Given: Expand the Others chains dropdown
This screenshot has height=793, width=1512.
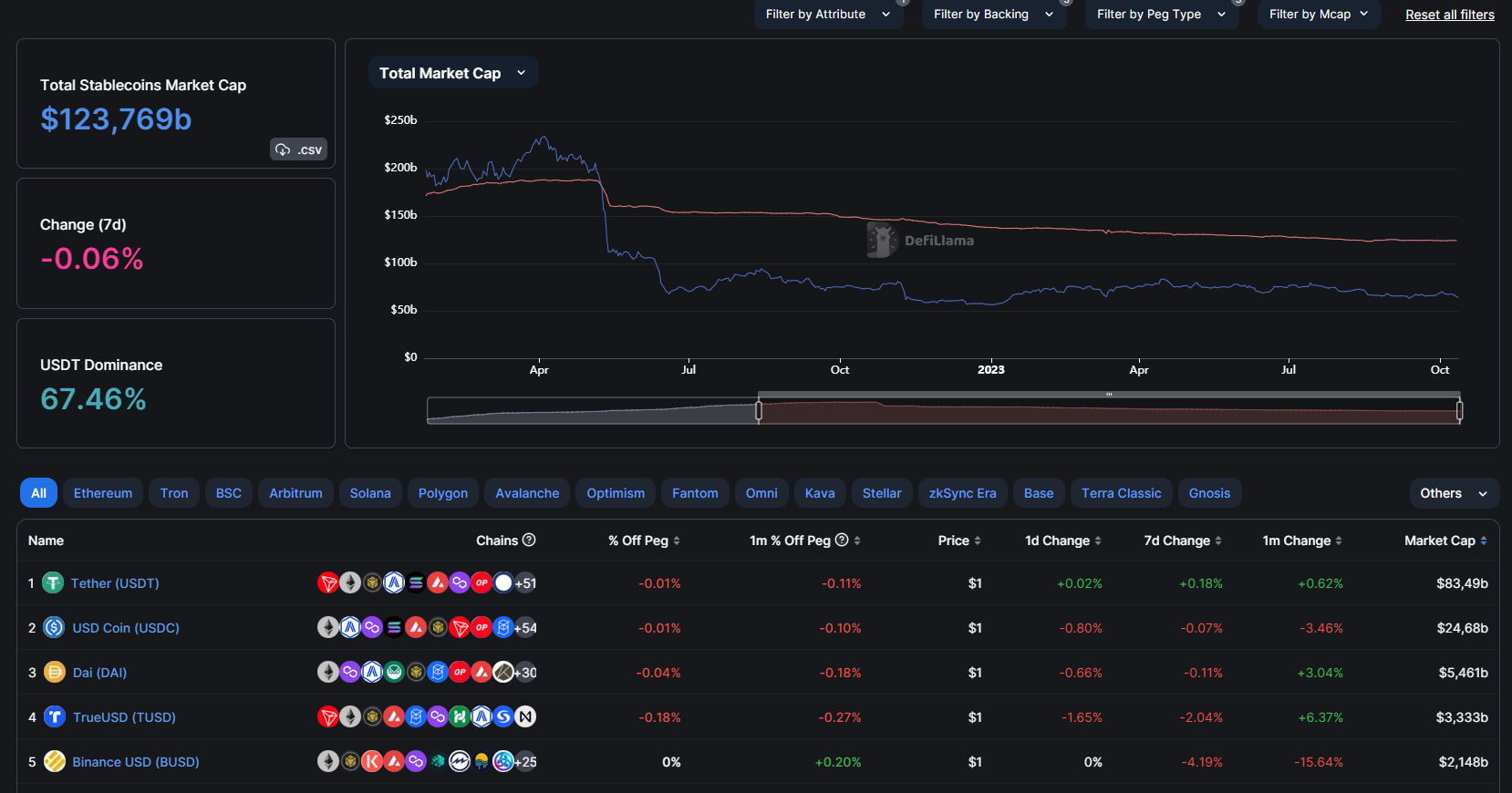Looking at the screenshot, I should [1454, 493].
